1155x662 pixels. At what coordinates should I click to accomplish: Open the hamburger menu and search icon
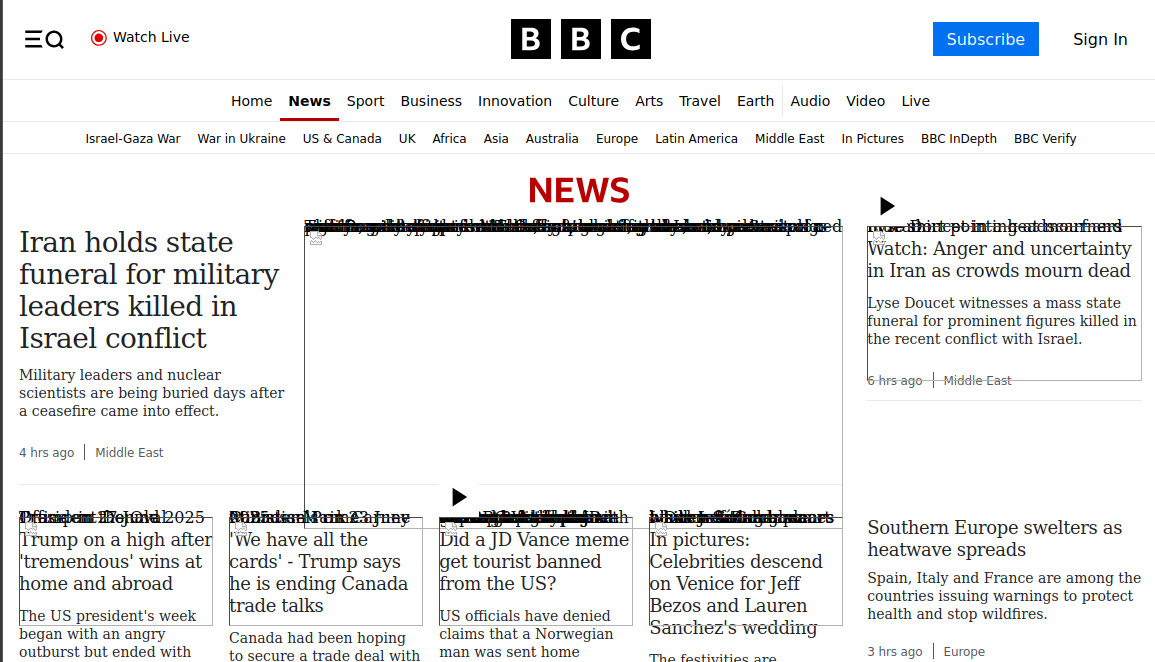(x=44, y=39)
